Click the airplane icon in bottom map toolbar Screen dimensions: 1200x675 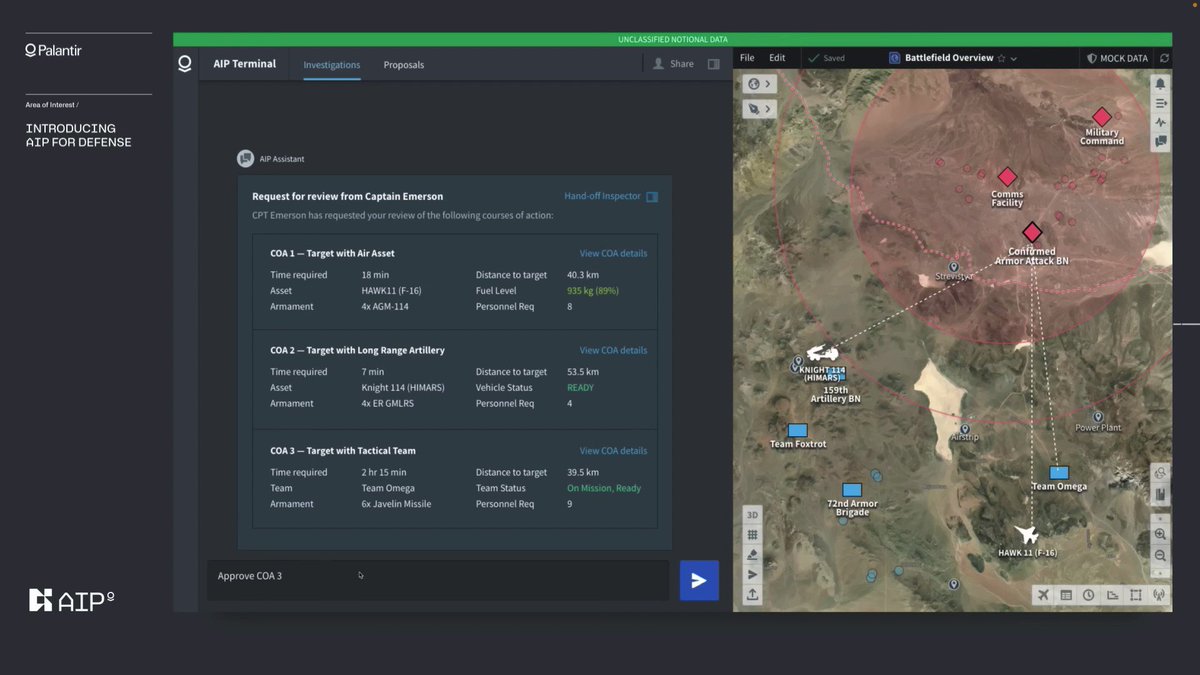point(1044,595)
